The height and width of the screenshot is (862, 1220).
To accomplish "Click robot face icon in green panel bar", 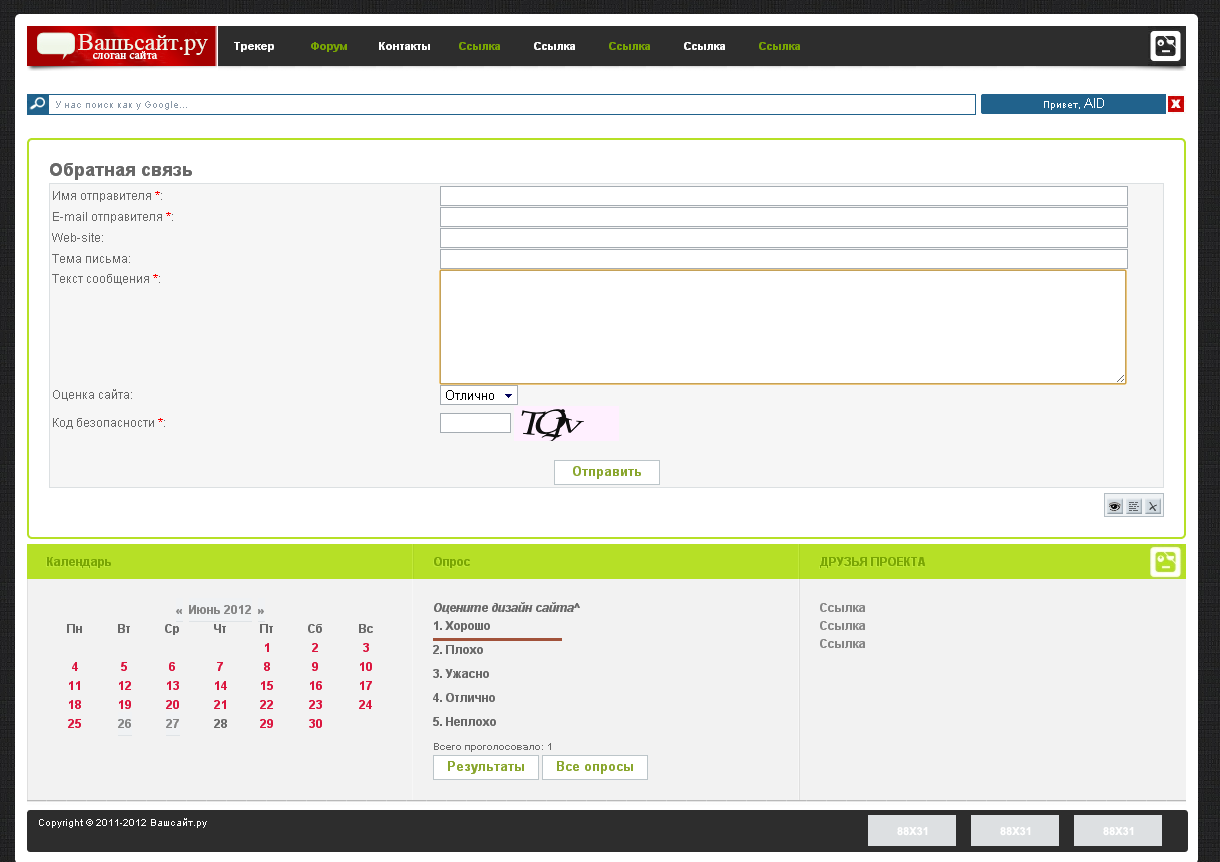I will 1165,562.
